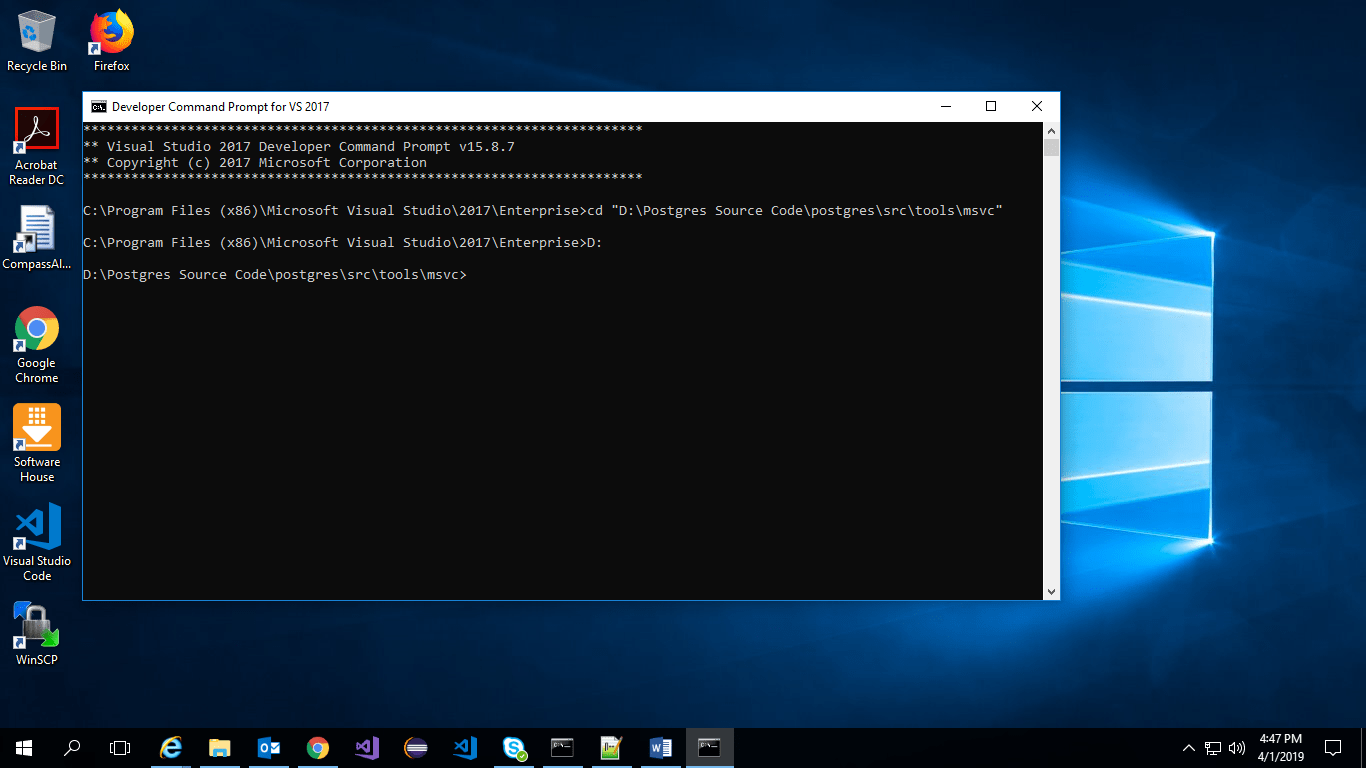The height and width of the screenshot is (768, 1366).
Task: Click the taskbar Search button
Action: [x=71, y=747]
